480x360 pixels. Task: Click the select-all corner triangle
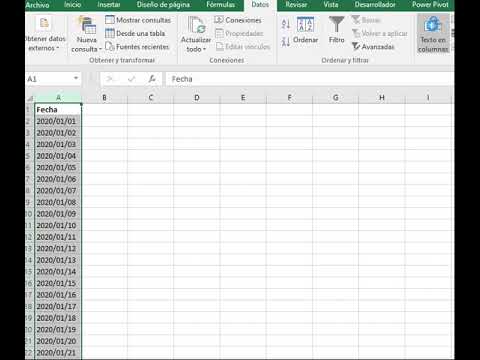tap(30, 98)
